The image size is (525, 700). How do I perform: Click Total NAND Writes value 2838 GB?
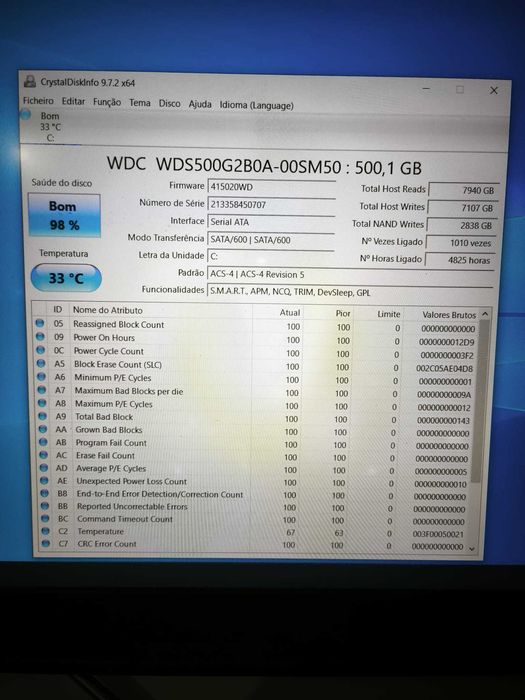(x=462, y=225)
